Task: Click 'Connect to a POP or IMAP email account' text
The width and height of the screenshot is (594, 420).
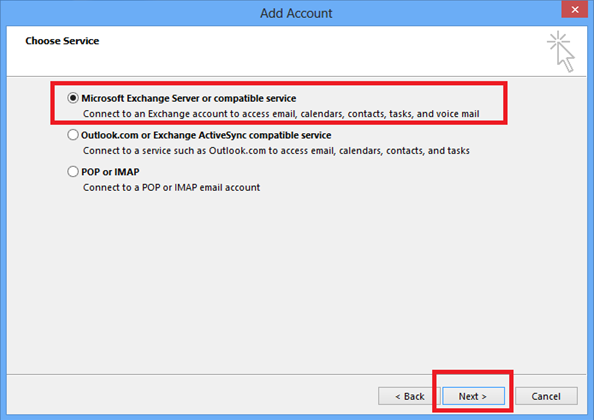Action: click(x=171, y=187)
